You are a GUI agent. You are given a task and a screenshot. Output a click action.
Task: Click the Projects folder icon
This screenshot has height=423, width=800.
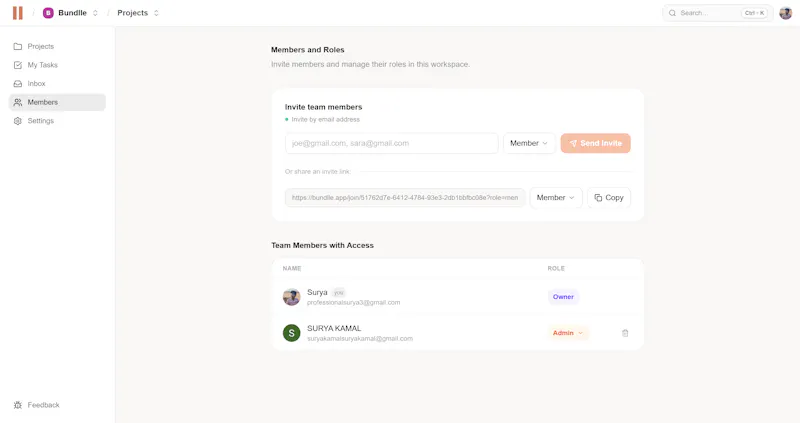pos(18,46)
